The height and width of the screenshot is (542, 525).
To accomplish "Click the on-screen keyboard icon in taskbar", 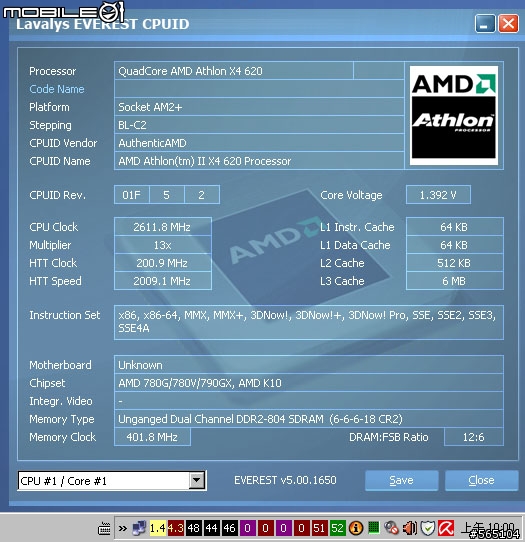I will pos(104,529).
